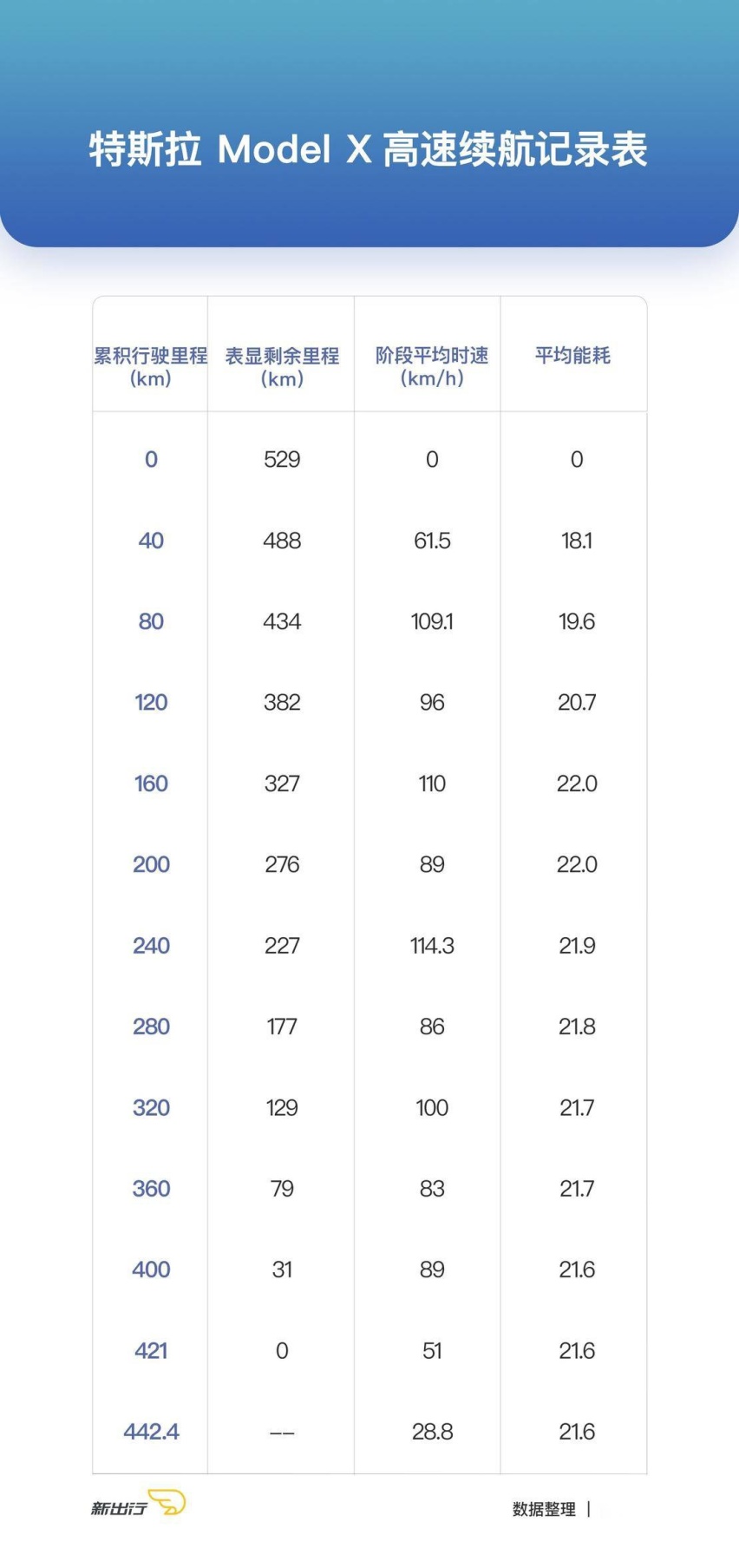Select the 数据整理 label at bottom right
This screenshot has height=1568, width=739.
pos(544,1509)
